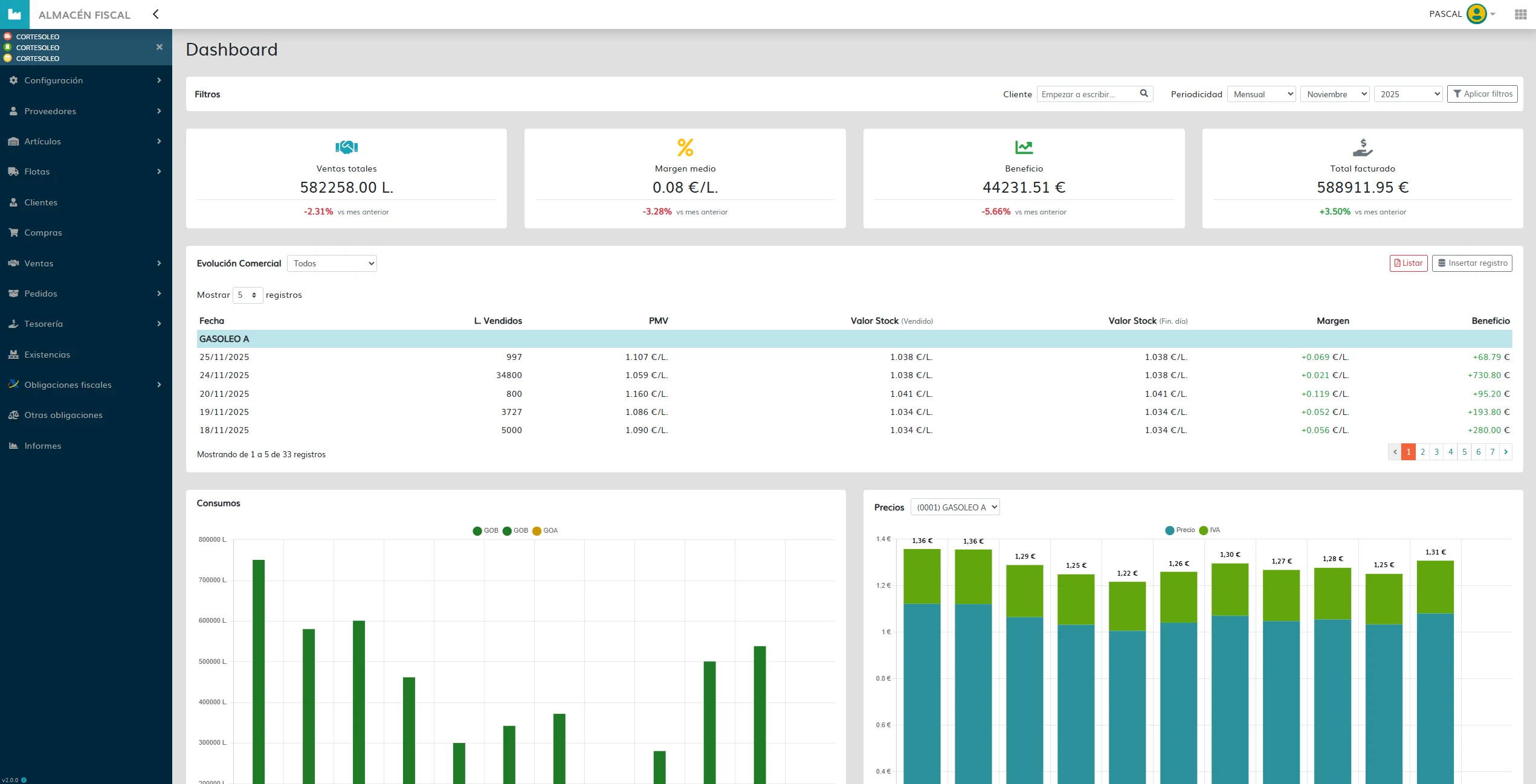Expand the Tesorería menu
Image resolution: width=1536 pixels, height=784 pixels.
click(x=86, y=324)
